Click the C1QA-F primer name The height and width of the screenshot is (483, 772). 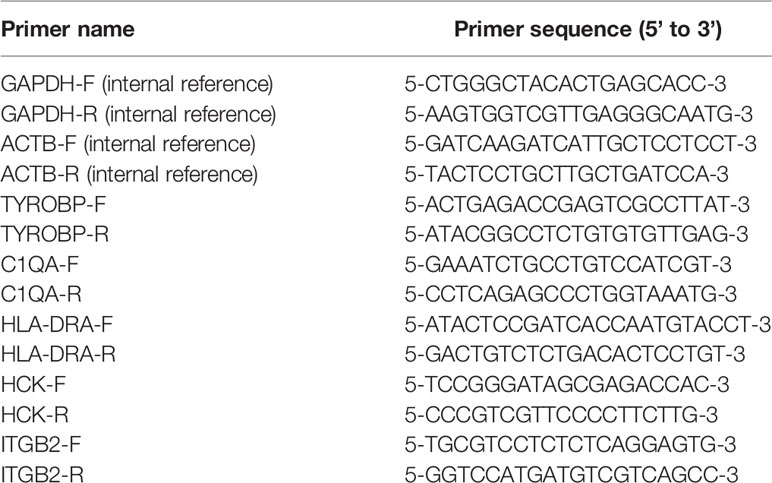[x=40, y=264]
